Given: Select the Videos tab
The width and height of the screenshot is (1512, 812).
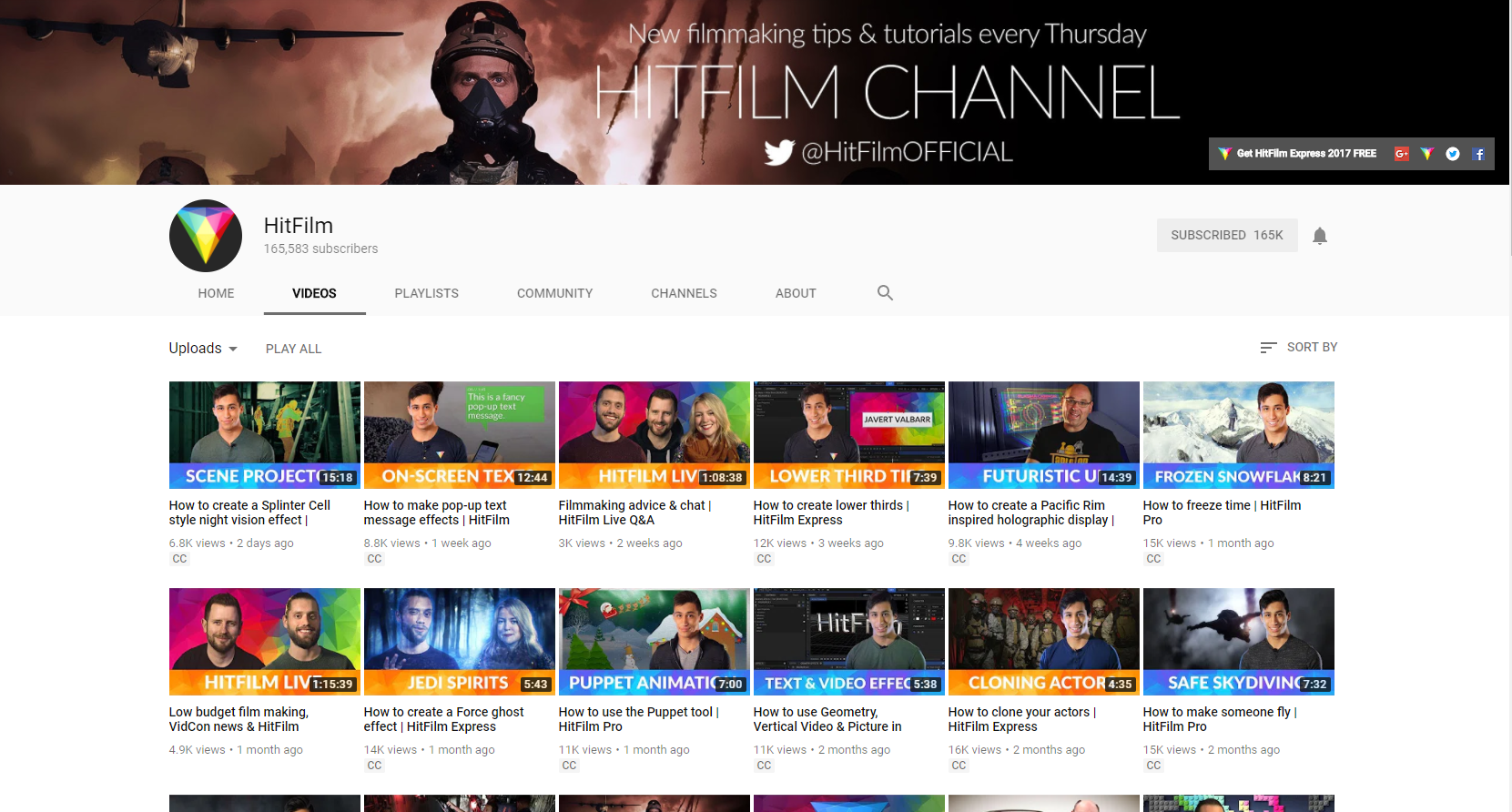Looking at the screenshot, I should [x=314, y=293].
